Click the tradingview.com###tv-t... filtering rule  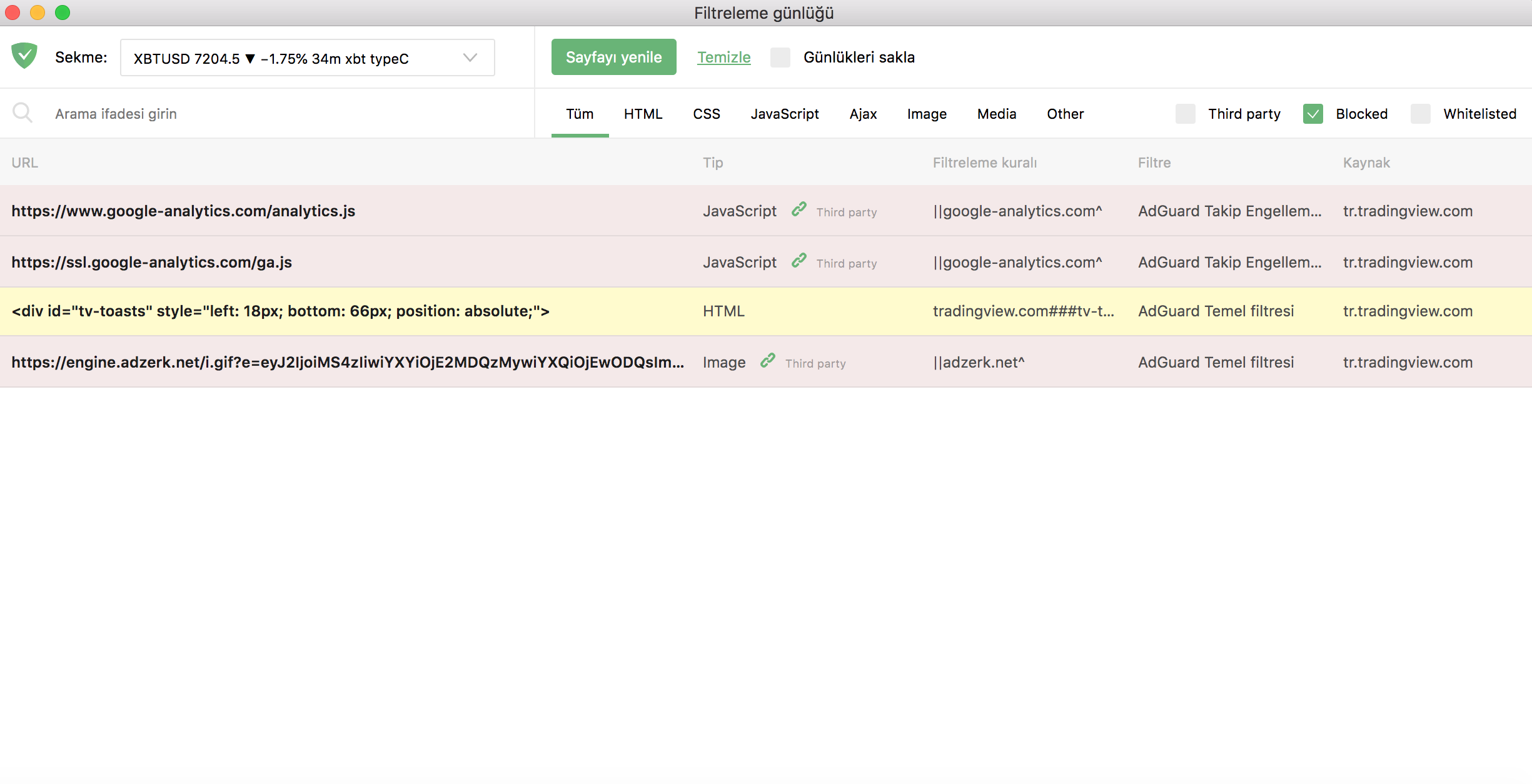(x=1024, y=311)
